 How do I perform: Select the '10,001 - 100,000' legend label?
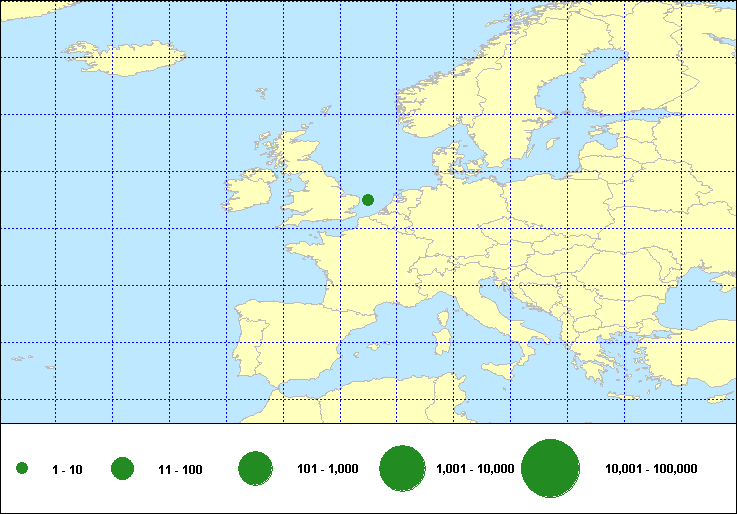(x=651, y=469)
